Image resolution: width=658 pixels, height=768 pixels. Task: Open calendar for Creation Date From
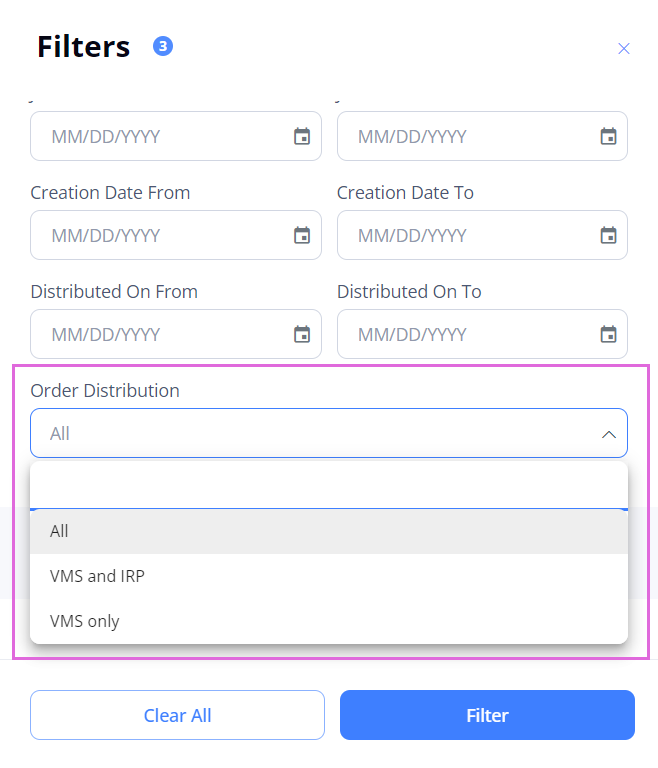pyautogui.click(x=302, y=235)
